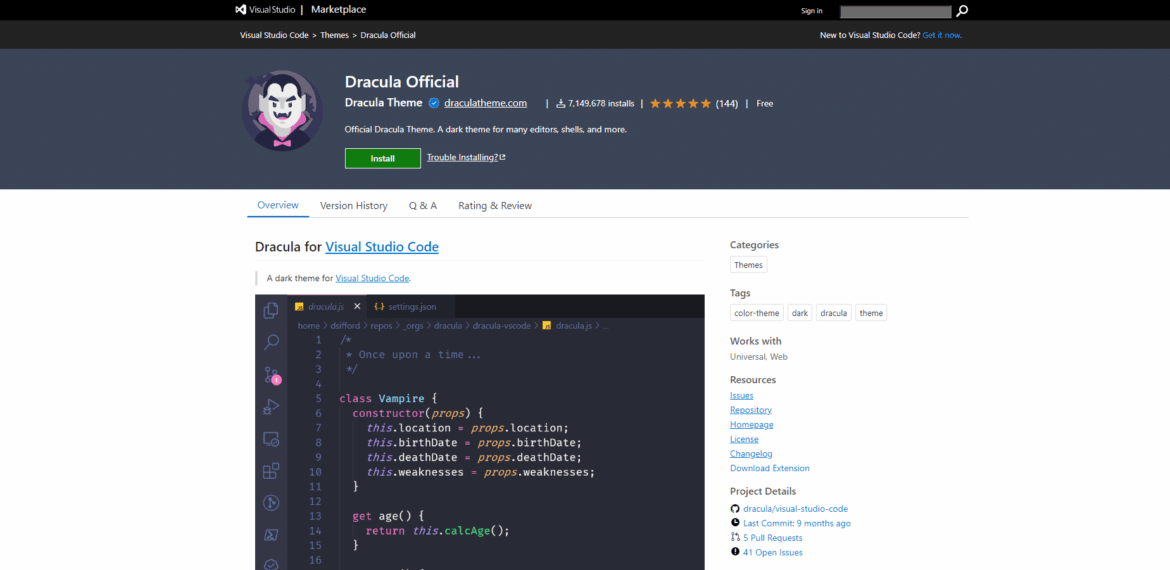
Task: Click the five-star rating icons
Action: tap(680, 103)
